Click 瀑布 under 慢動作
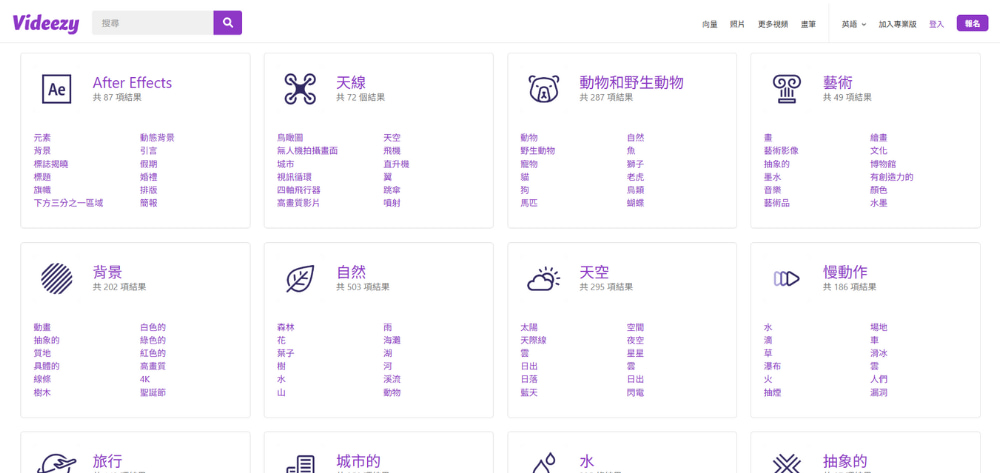Viewport: 1000px width, 473px height. pos(772,367)
